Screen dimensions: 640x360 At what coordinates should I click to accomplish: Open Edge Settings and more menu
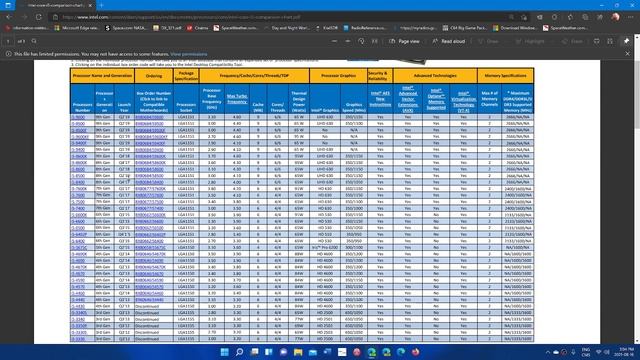[x=631, y=17]
